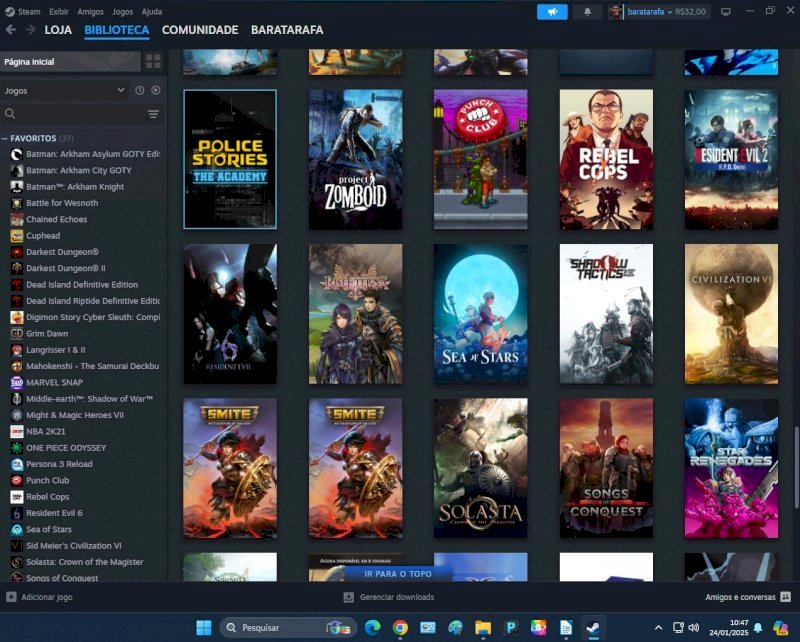Open the Steam announcements megaphone button
The image size is (800, 642).
point(552,12)
